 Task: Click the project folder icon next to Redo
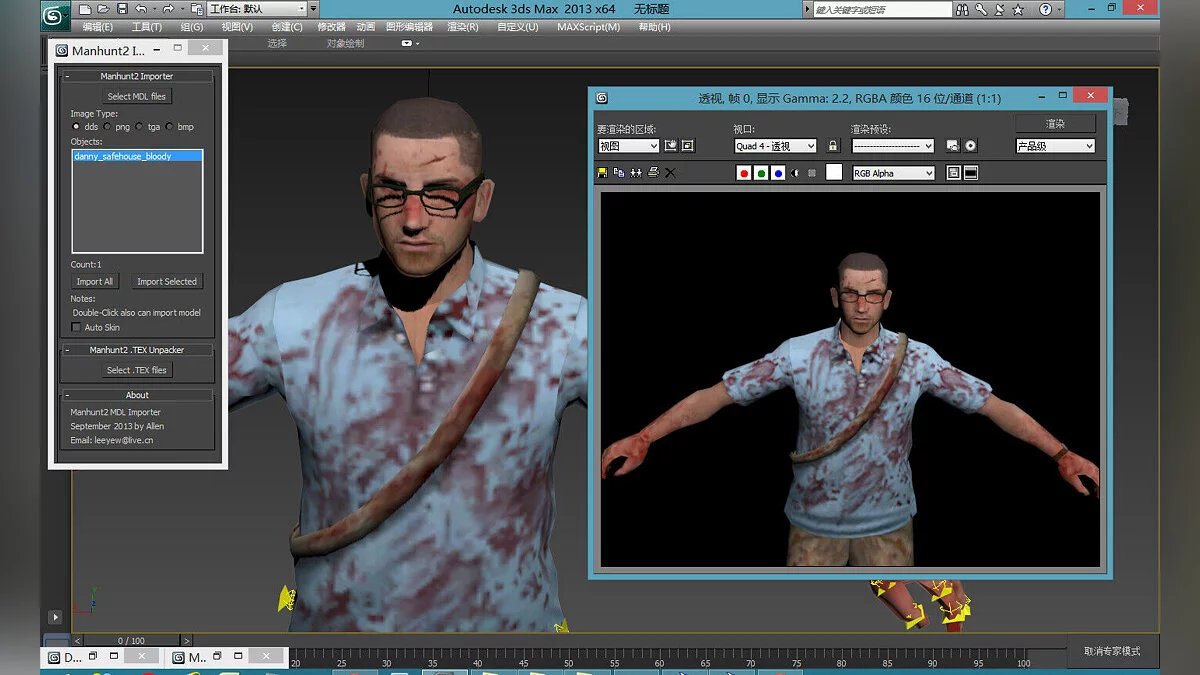(197, 10)
